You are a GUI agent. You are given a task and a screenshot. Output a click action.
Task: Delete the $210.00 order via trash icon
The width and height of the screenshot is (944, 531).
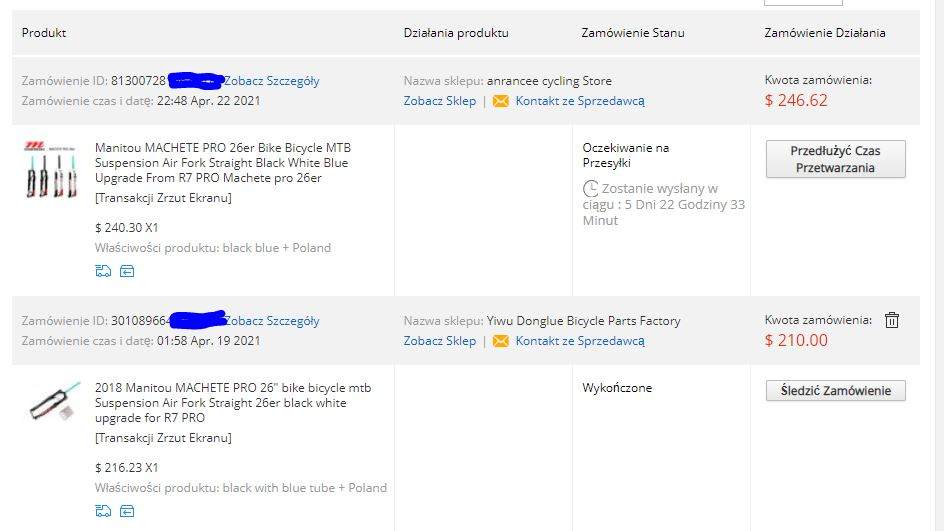(892, 320)
